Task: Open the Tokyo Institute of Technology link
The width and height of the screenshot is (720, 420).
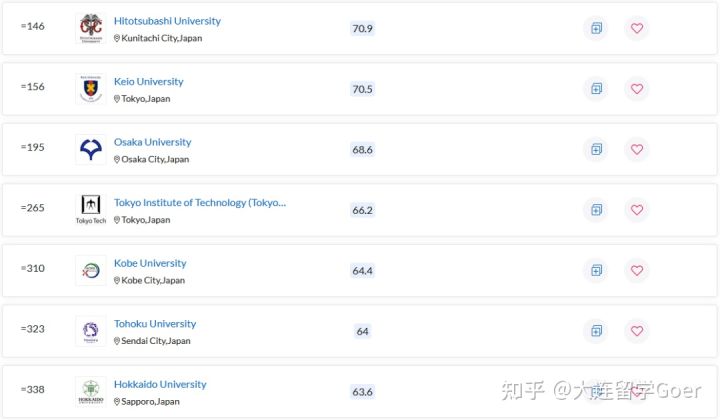Action: 200,203
